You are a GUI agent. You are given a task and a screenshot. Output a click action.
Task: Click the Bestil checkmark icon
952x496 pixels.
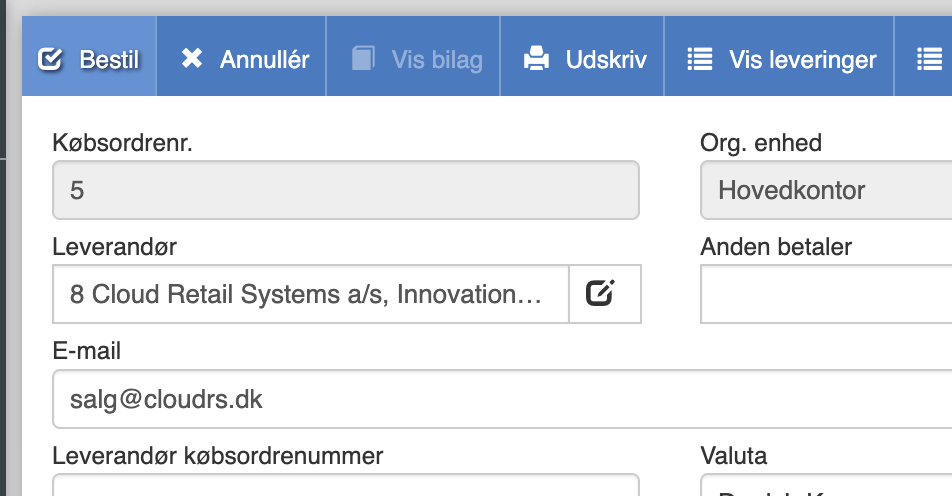click(x=50, y=60)
